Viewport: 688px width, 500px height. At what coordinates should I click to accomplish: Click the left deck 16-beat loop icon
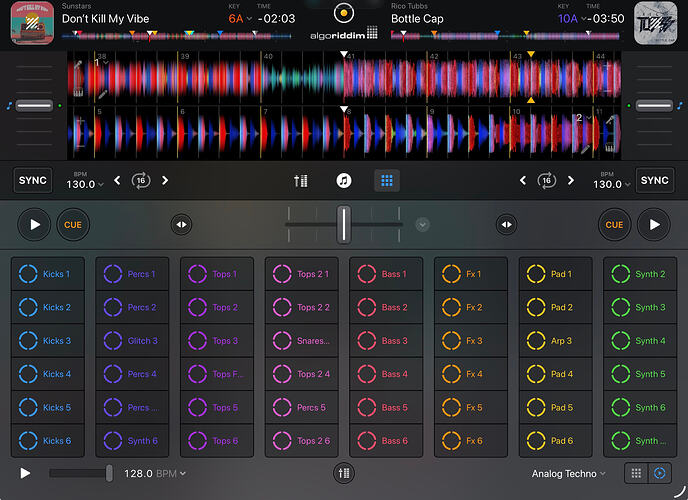pos(141,181)
